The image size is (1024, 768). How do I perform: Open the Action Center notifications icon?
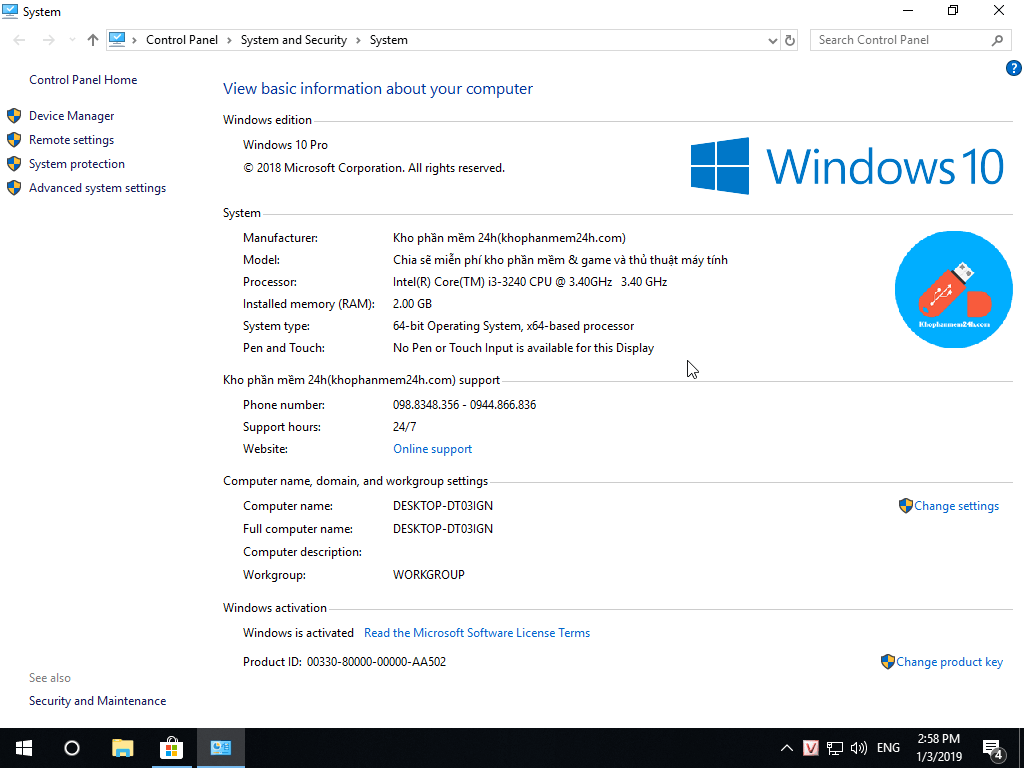(x=993, y=748)
